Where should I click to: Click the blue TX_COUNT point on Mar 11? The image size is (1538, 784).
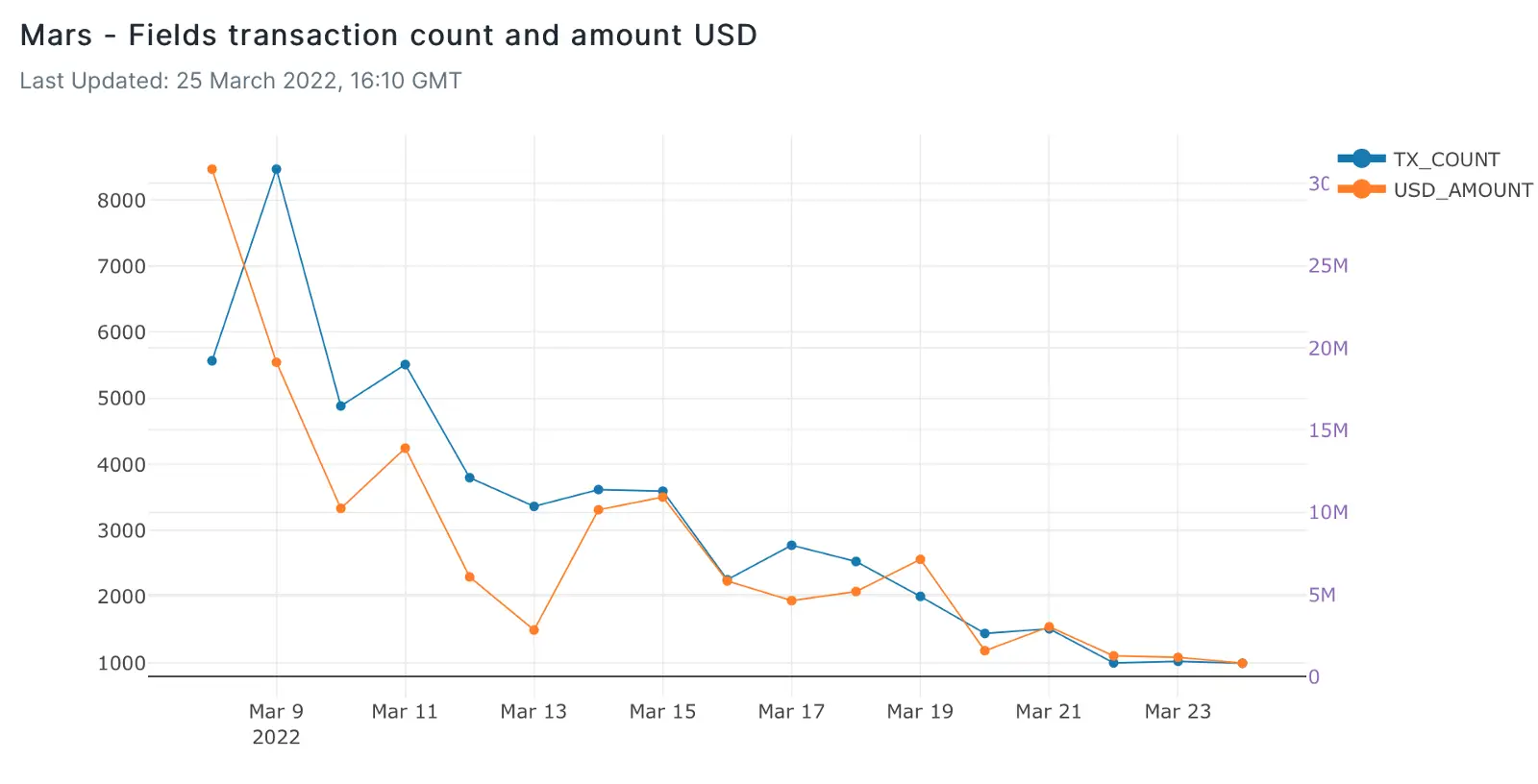[405, 364]
